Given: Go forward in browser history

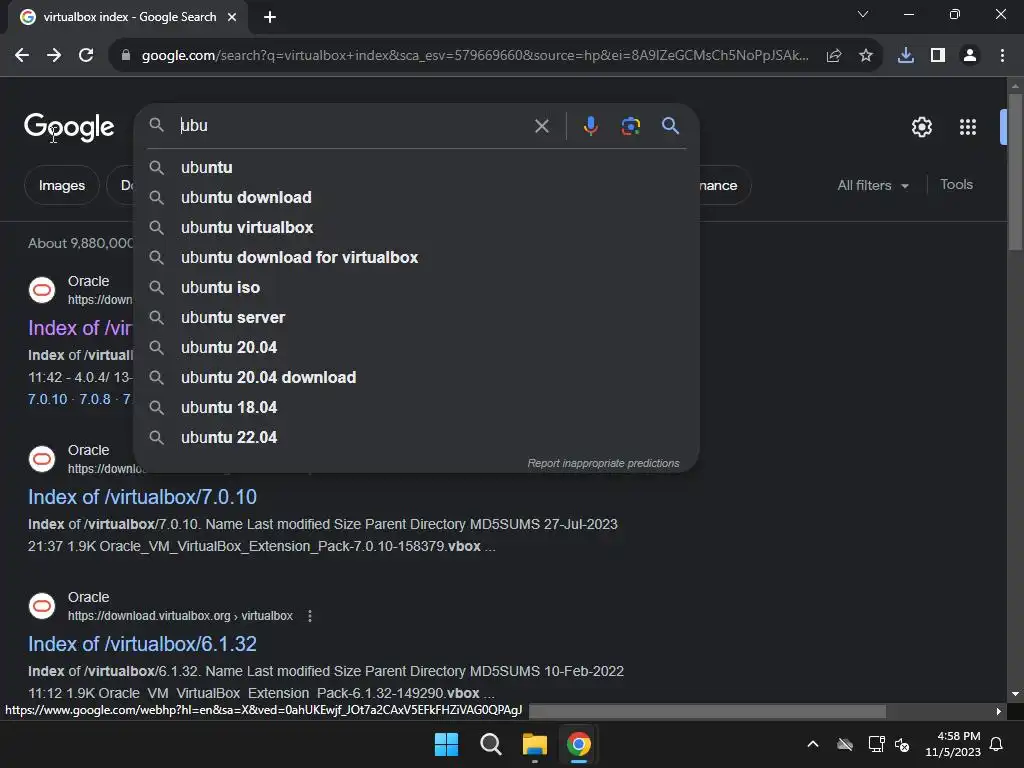Looking at the screenshot, I should (54, 56).
